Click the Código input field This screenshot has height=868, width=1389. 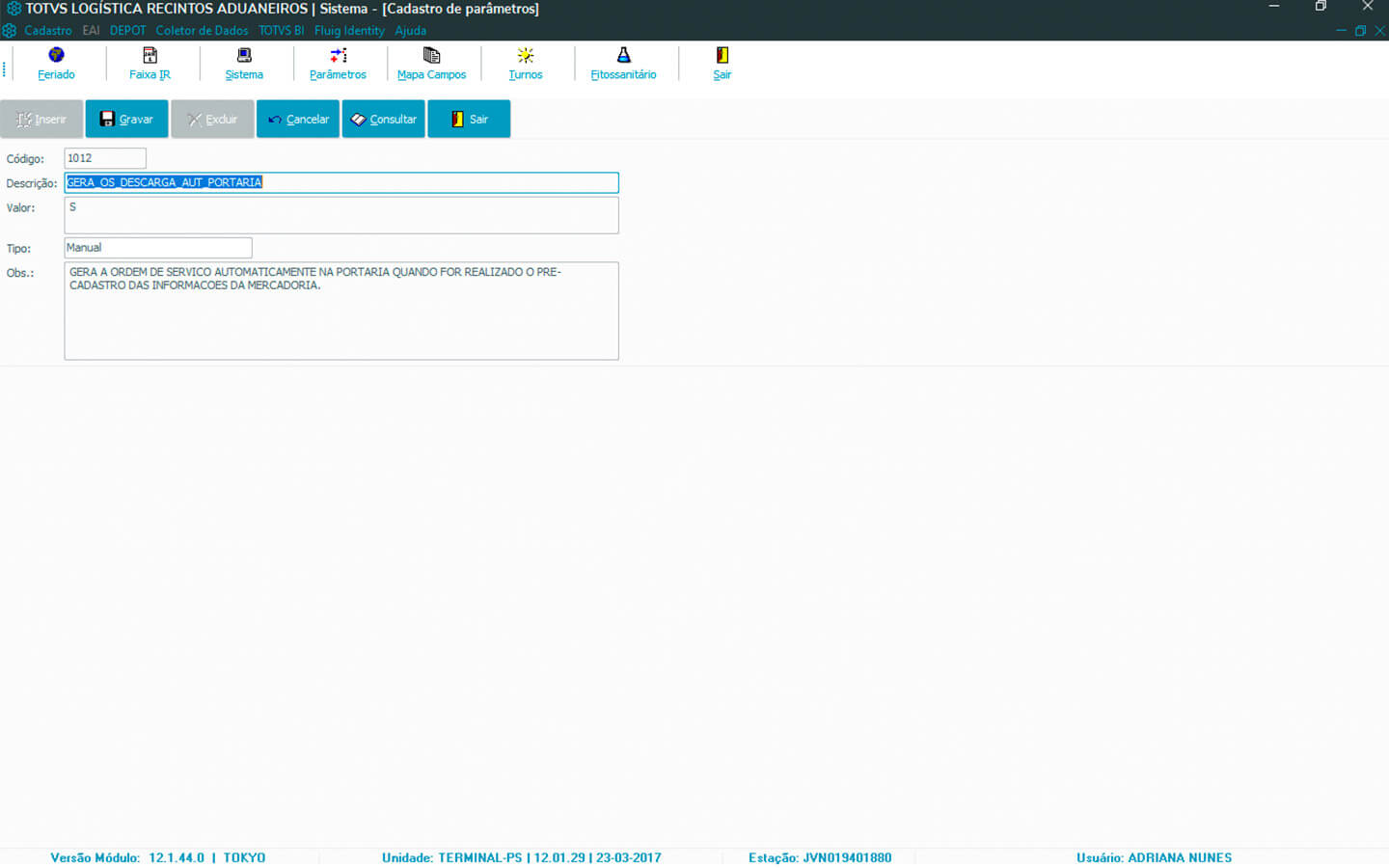click(x=105, y=158)
